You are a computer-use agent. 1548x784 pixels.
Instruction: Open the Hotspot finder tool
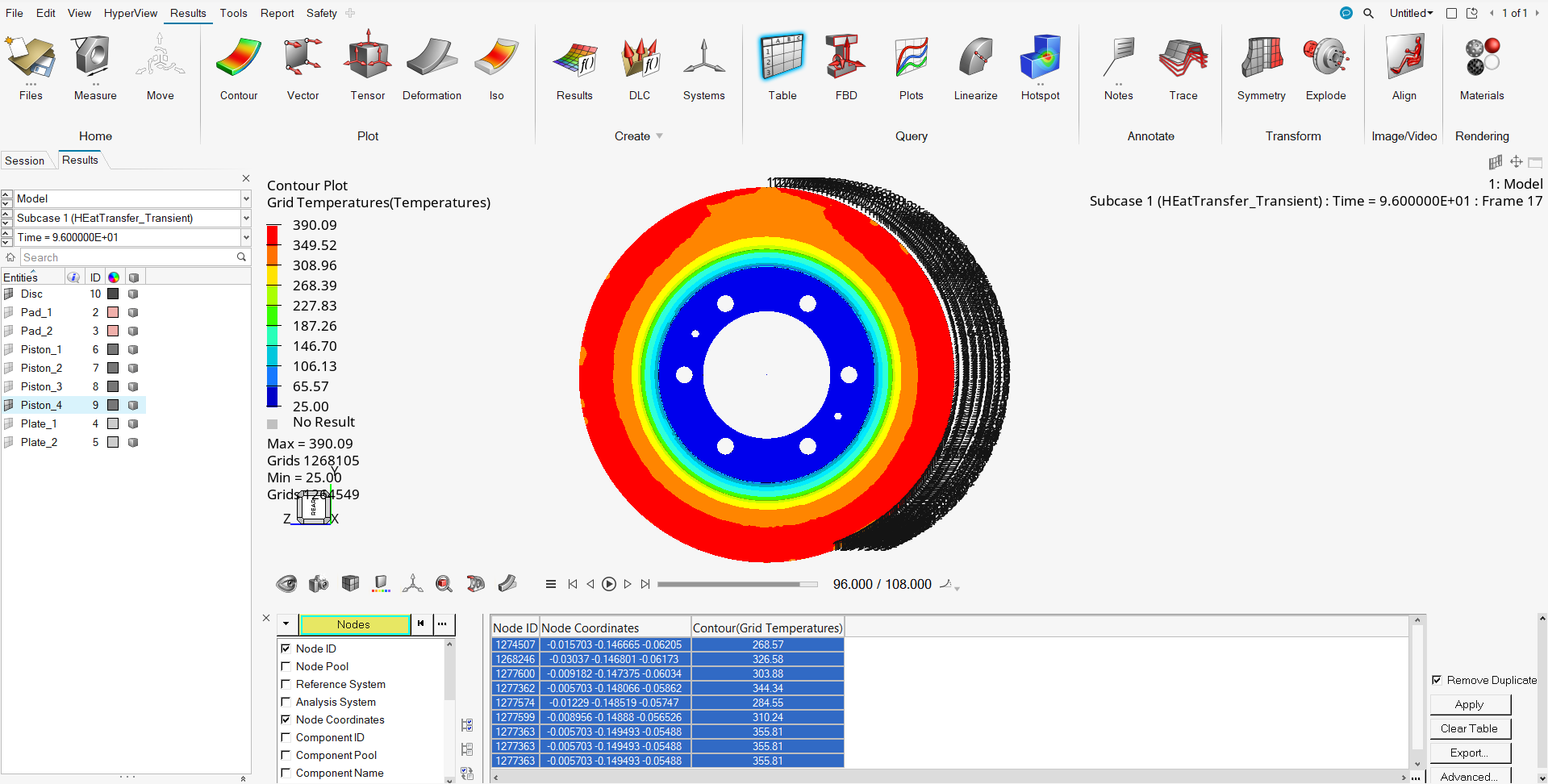[x=1041, y=68]
